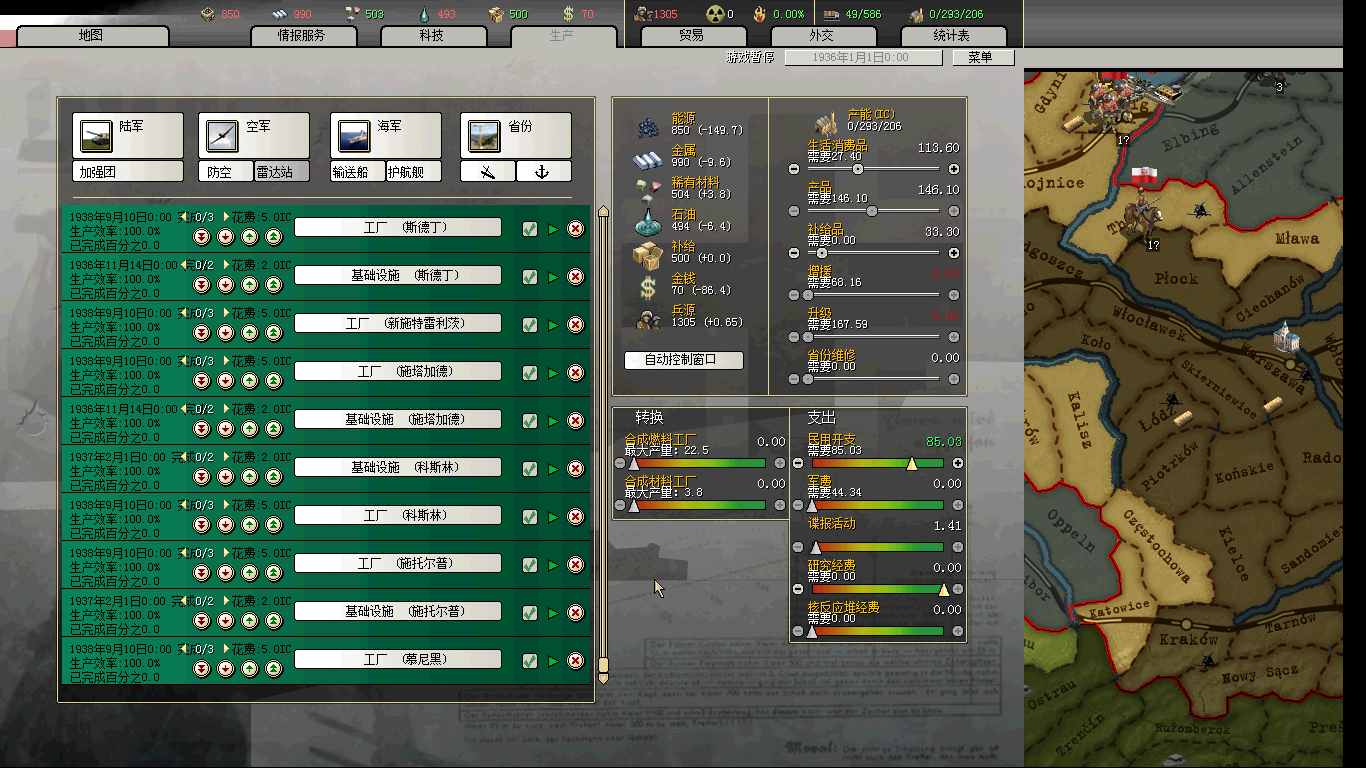The width and height of the screenshot is (1366, 768).
Task: Click the metal stockpile icon in top bar
Action: pos(281,14)
